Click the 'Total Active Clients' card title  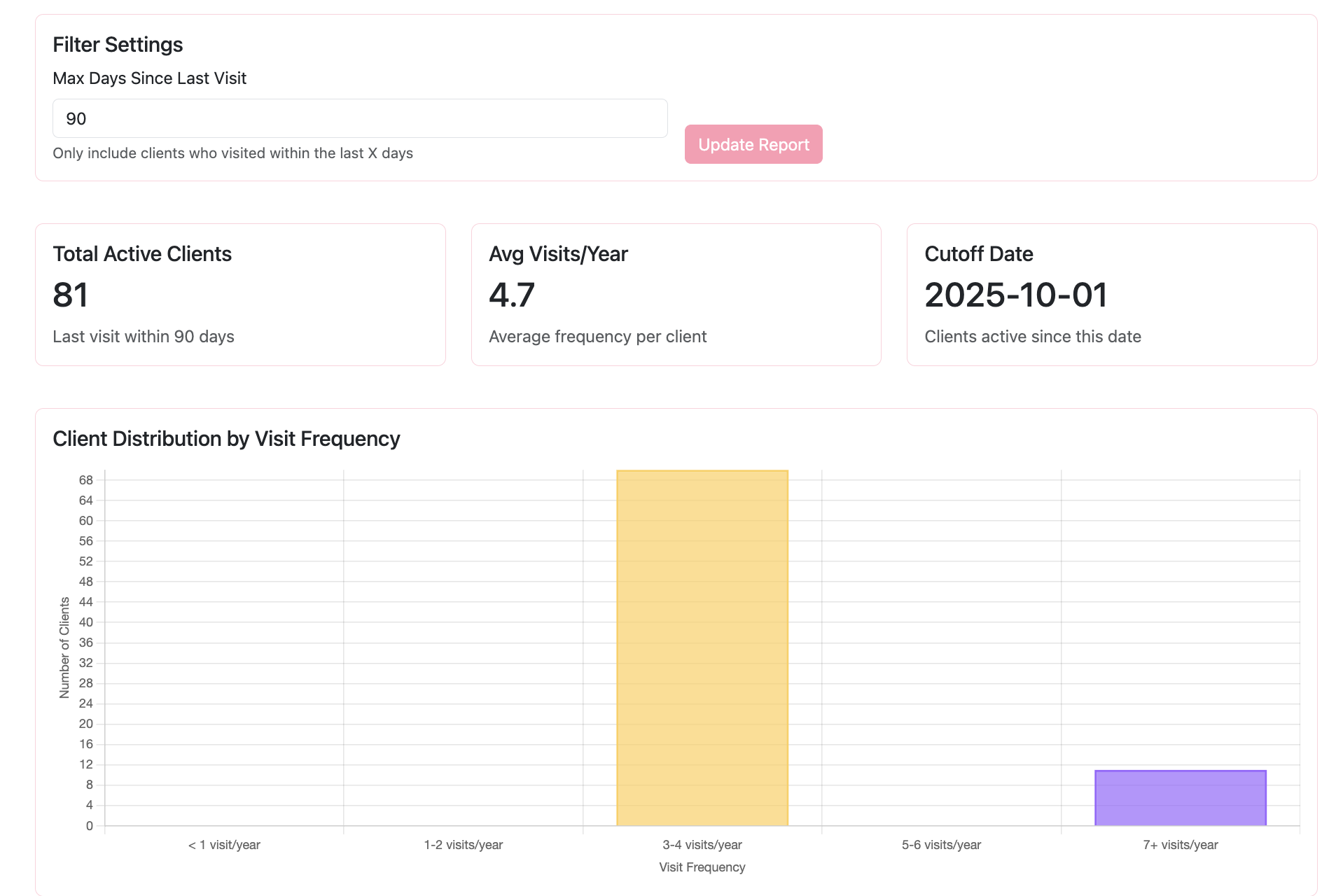(x=142, y=254)
